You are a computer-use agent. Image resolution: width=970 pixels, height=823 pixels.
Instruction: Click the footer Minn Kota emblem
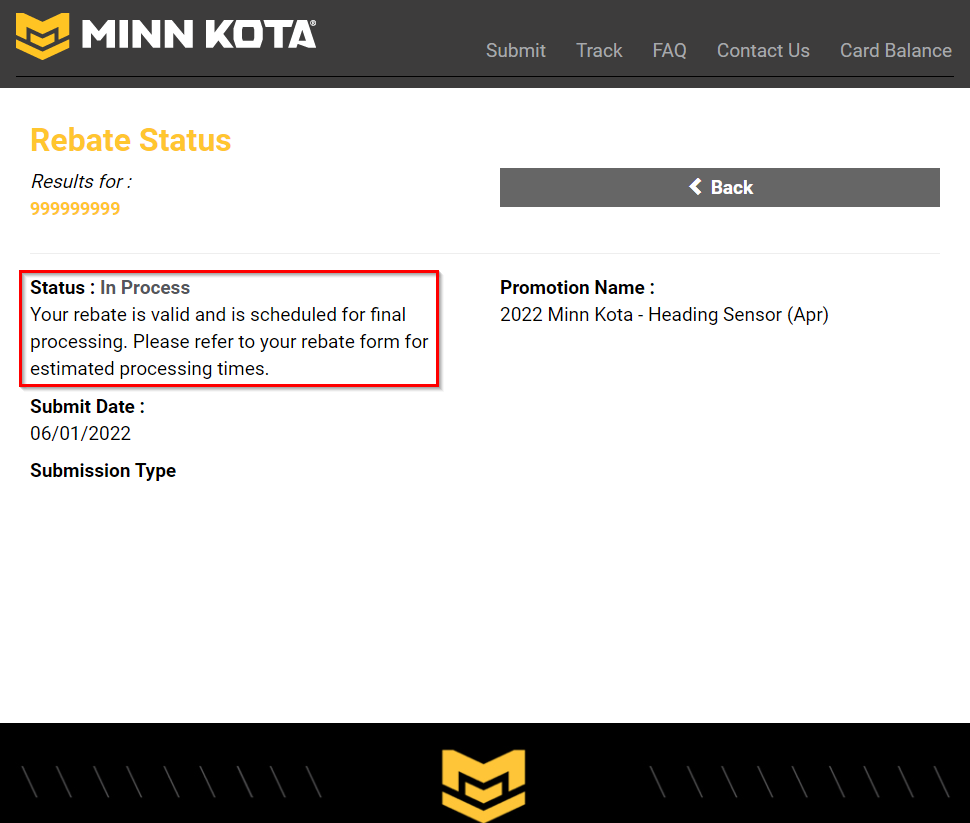click(x=484, y=785)
